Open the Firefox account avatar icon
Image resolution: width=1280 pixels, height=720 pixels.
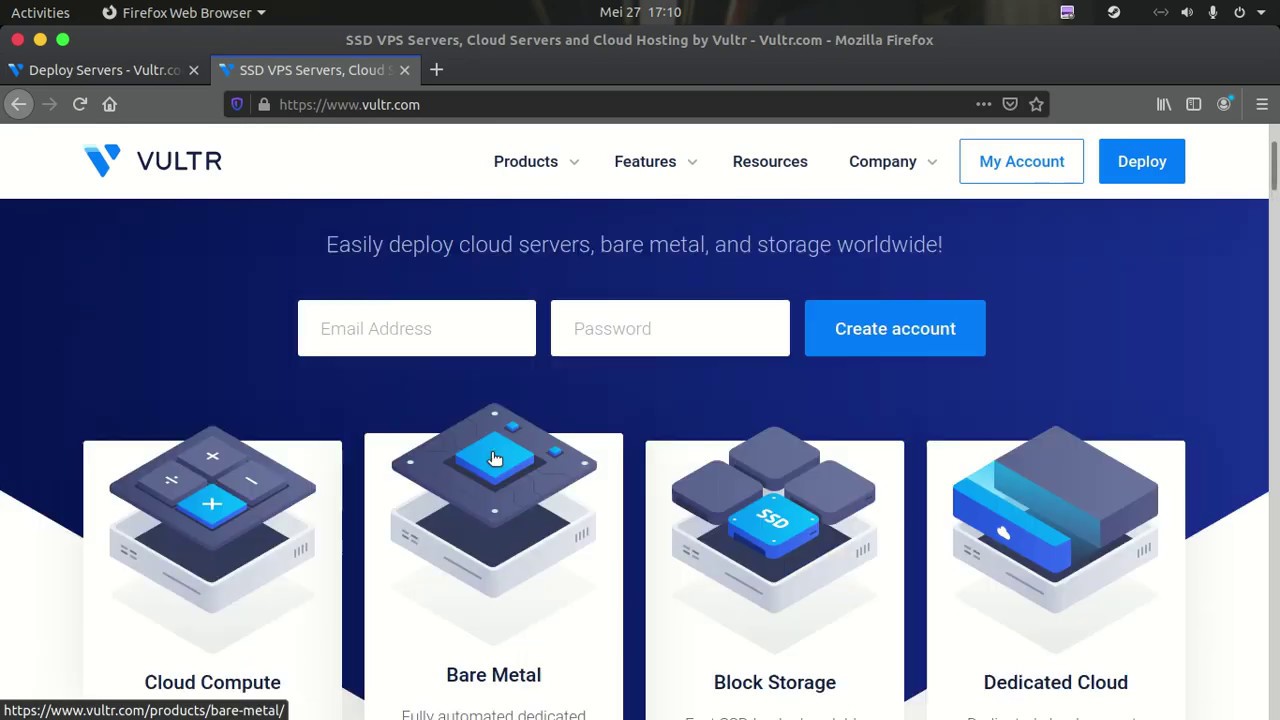click(x=1224, y=104)
